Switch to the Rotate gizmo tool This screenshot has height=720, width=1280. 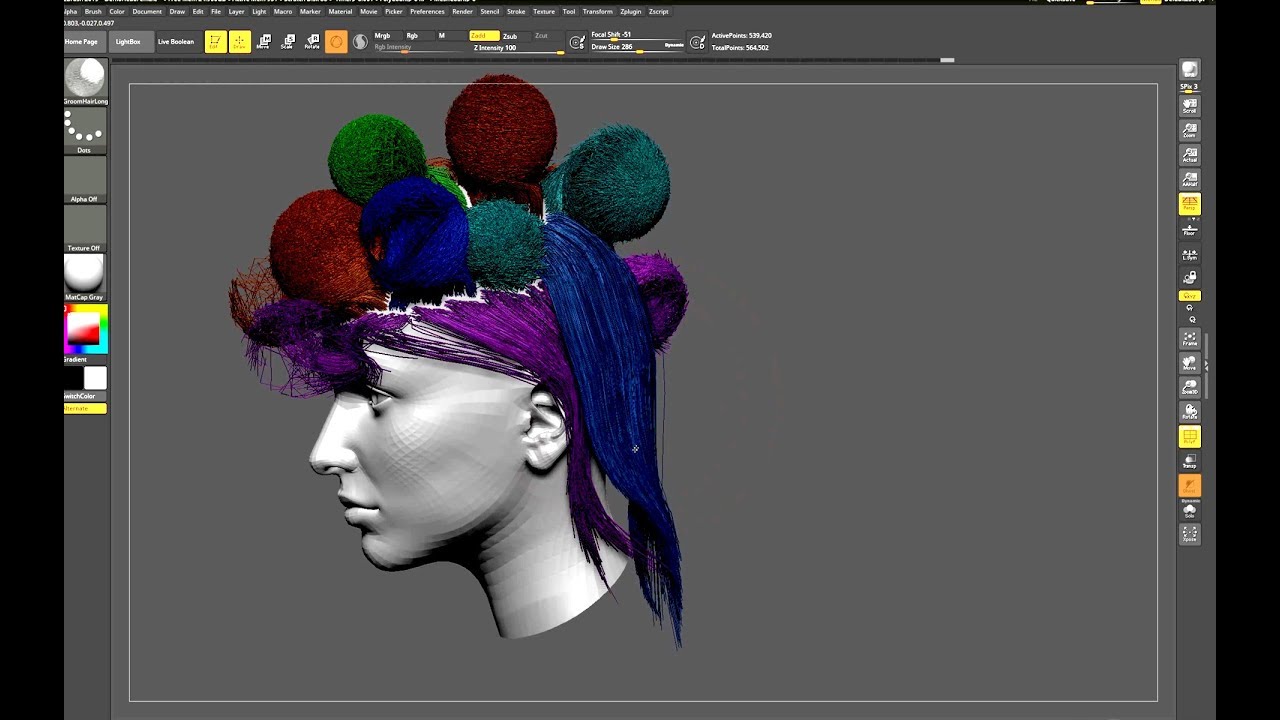point(312,42)
